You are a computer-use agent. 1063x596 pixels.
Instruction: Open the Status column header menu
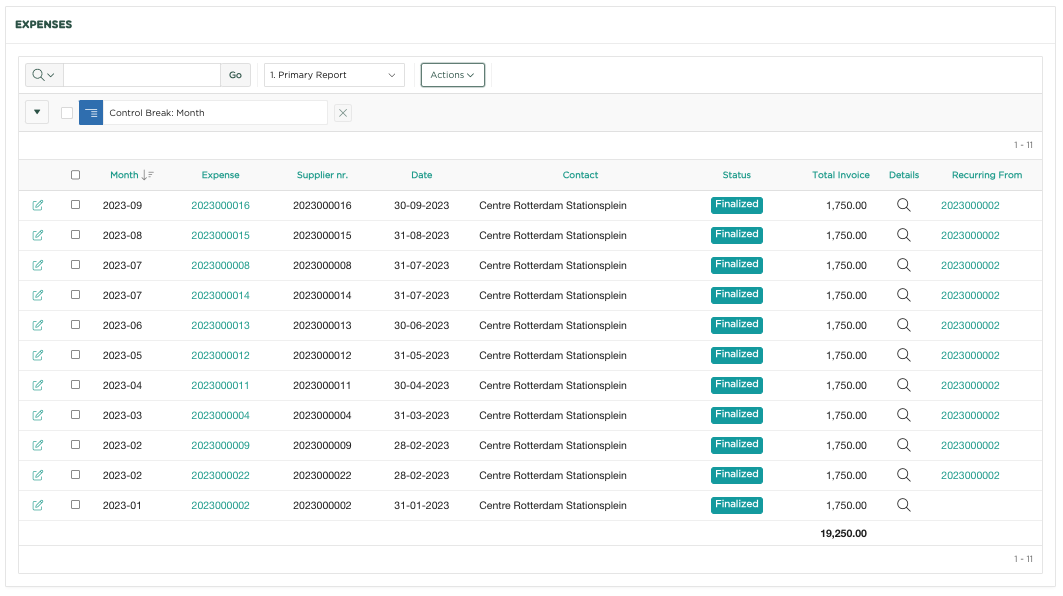(x=736, y=175)
